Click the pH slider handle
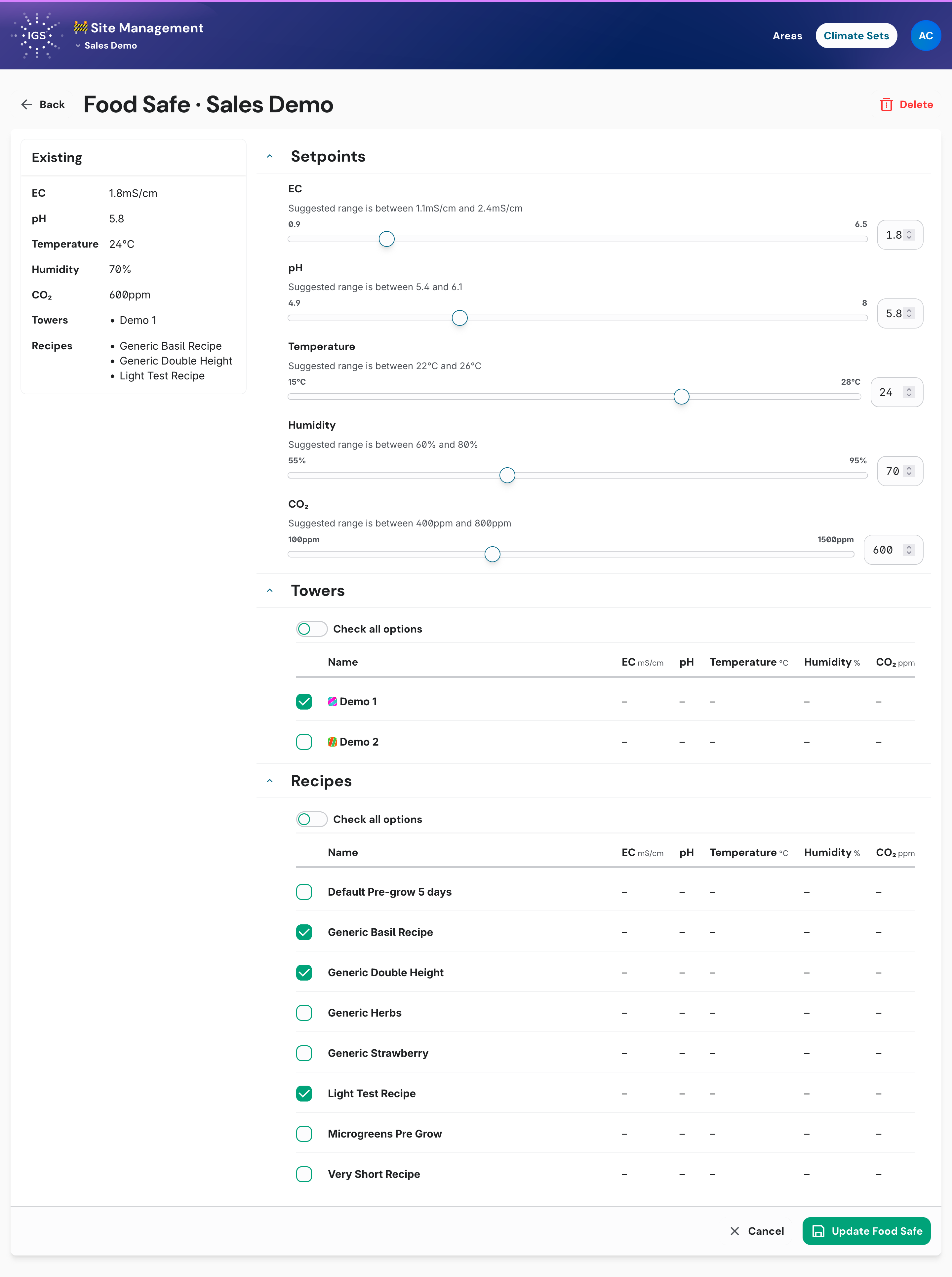 tap(459, 318)
